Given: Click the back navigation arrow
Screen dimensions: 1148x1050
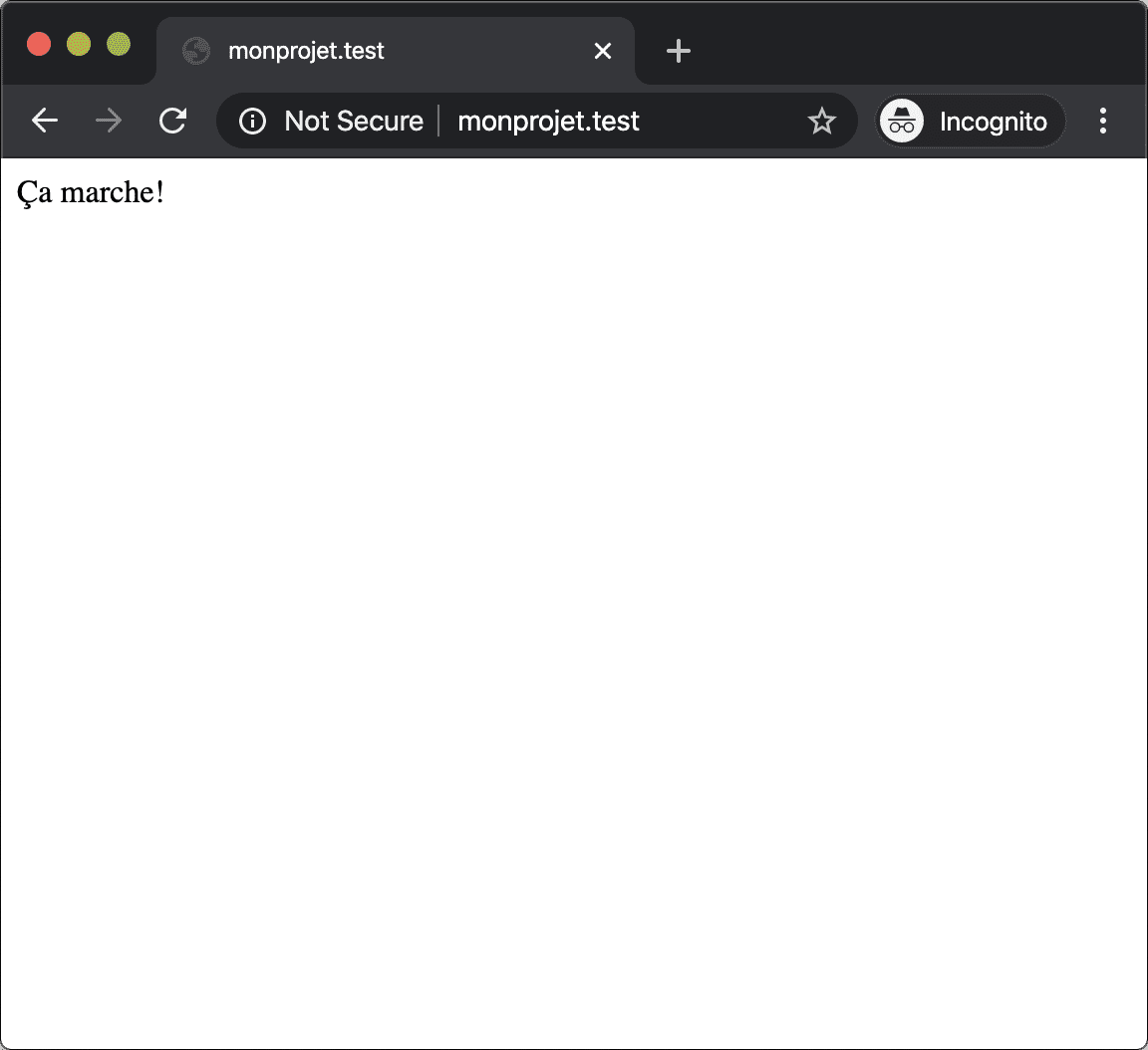Looking at the screenshot, I should click(x=44, y=121).
